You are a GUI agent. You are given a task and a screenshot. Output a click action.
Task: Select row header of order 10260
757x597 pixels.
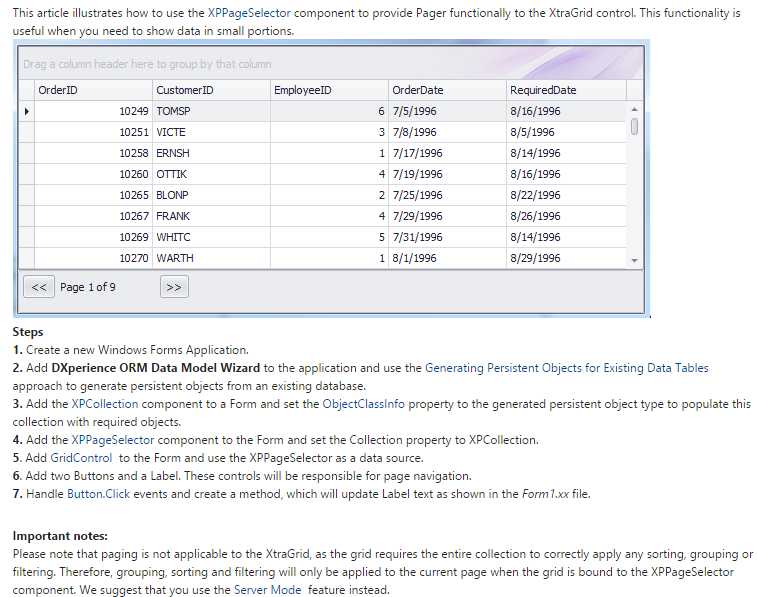[27, 174]
